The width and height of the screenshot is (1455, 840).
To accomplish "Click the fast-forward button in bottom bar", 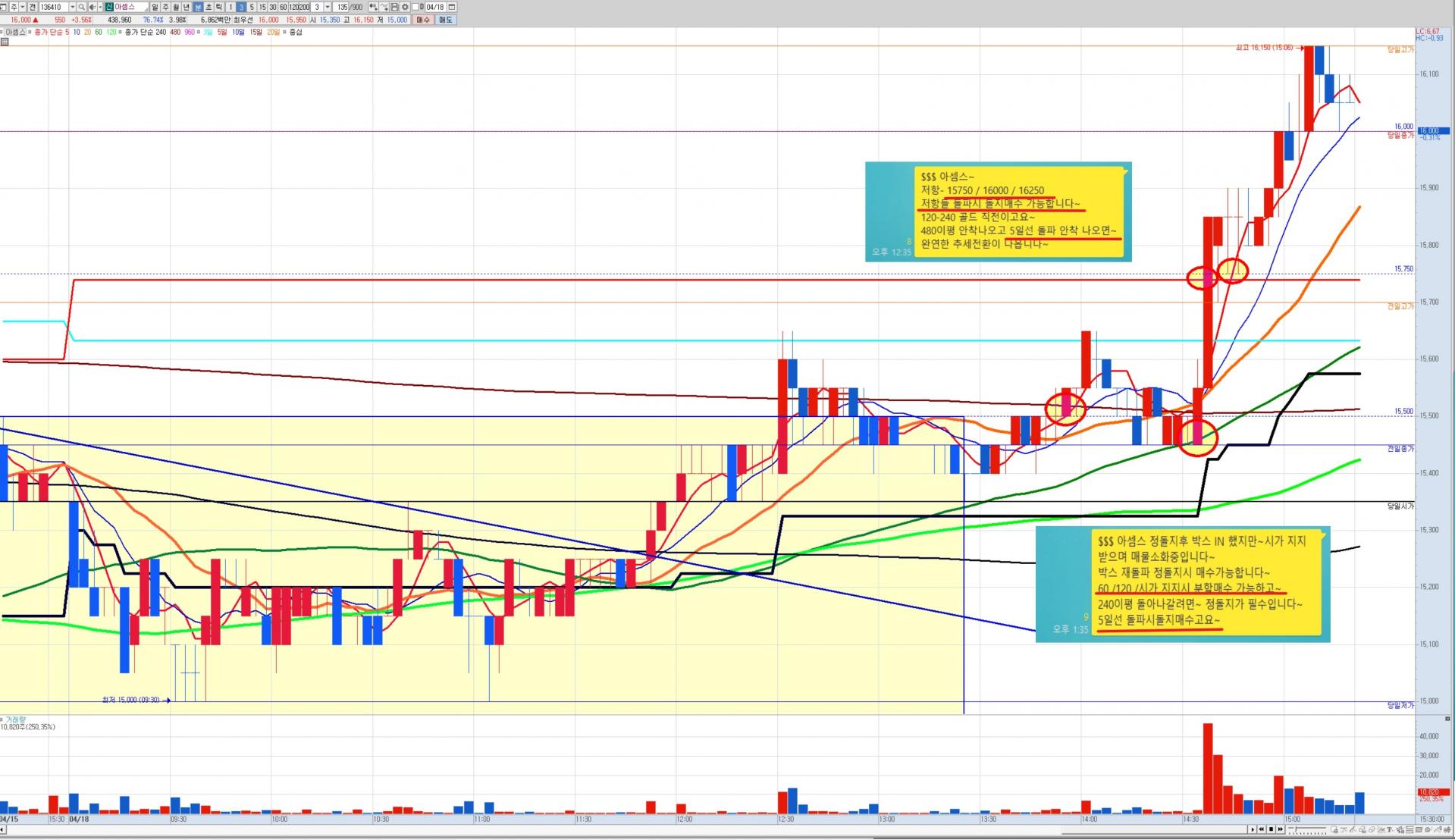I will click(1281, 829).
